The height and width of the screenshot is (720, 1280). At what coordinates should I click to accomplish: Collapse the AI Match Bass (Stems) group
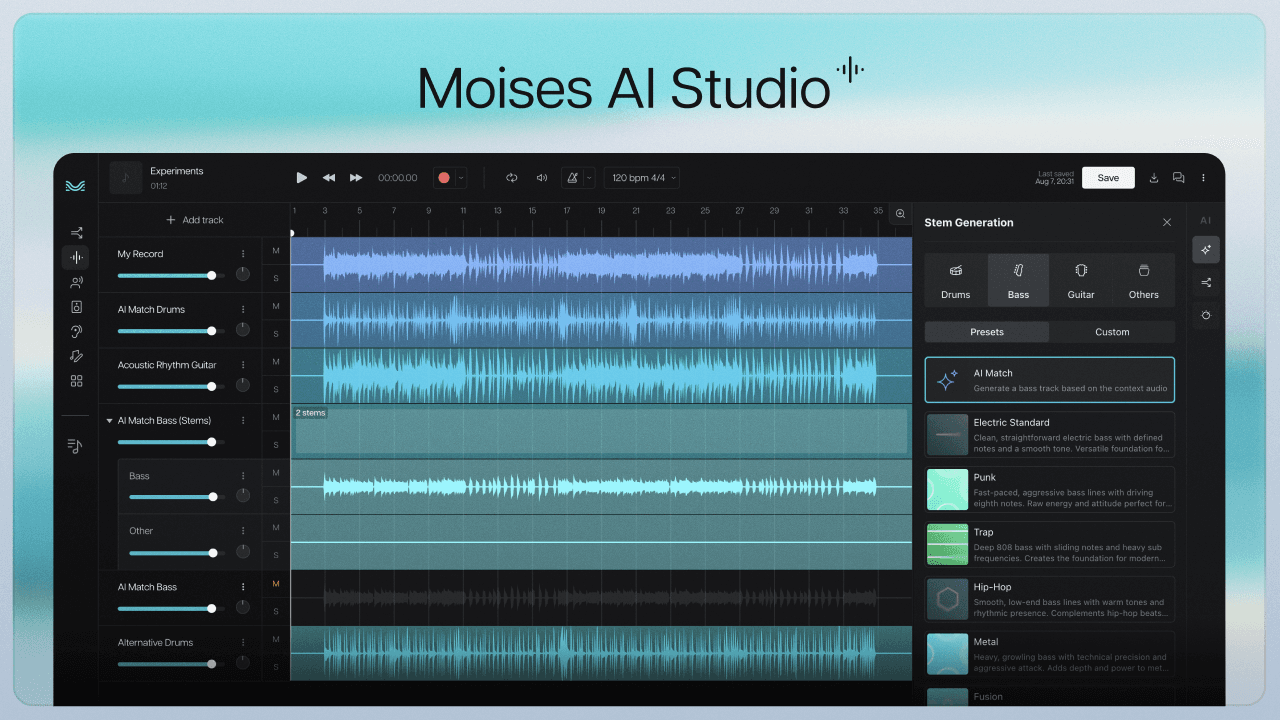click(109, 421)
